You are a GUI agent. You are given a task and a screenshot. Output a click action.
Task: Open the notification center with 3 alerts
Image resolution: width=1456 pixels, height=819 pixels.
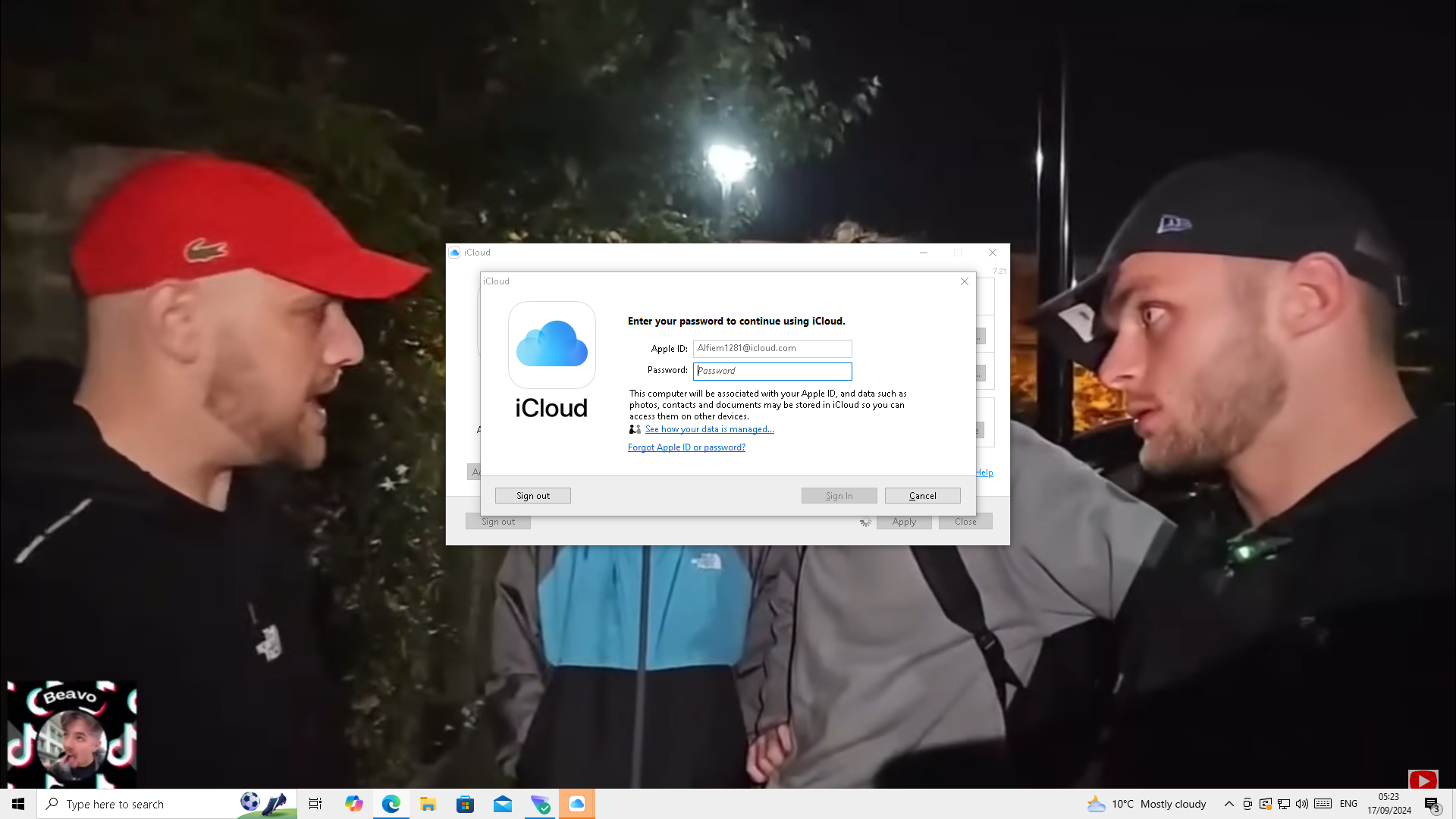click(x=1432, y=804)
